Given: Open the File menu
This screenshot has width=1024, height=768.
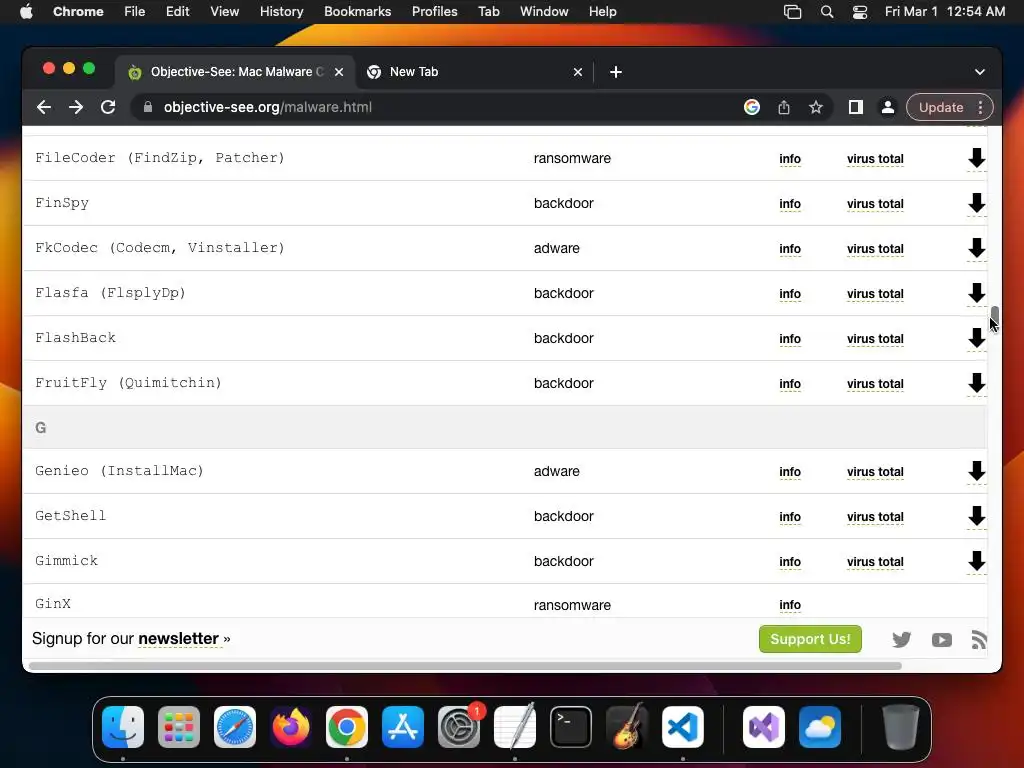Looking at the screenshot, I should click(135, 12).
